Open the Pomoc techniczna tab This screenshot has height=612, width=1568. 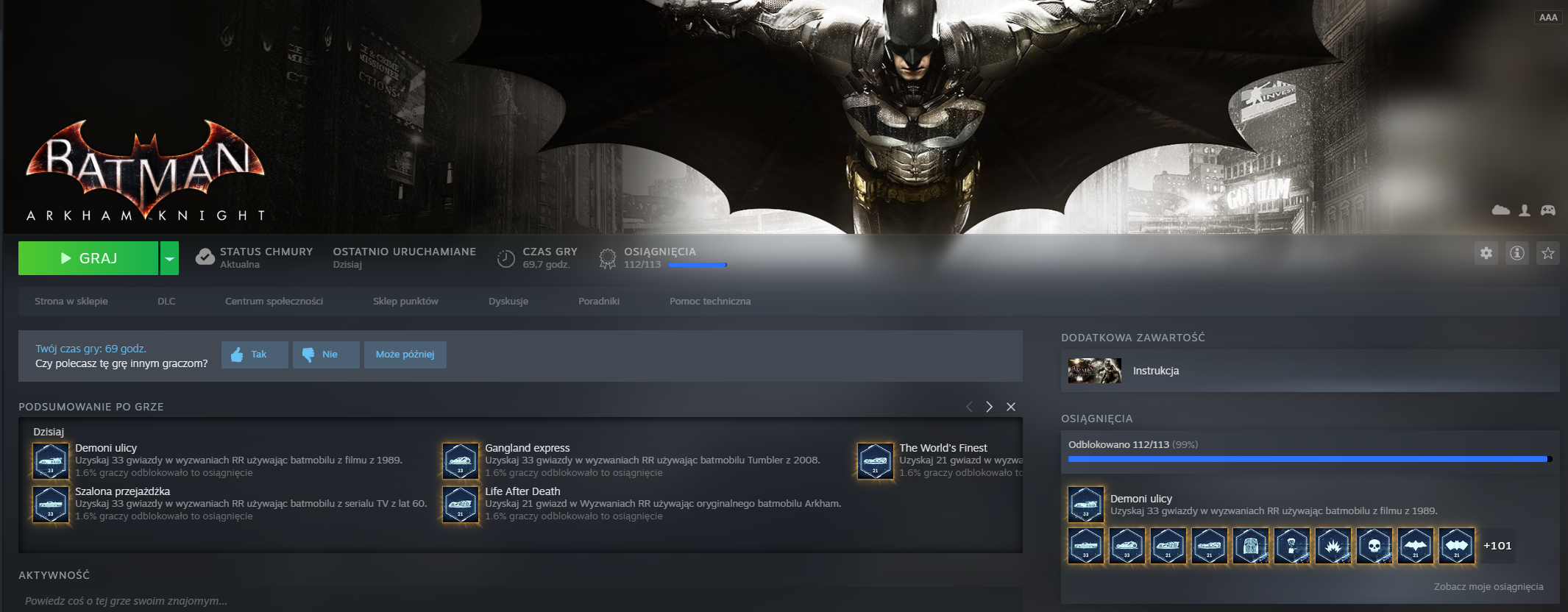point(710,302)
